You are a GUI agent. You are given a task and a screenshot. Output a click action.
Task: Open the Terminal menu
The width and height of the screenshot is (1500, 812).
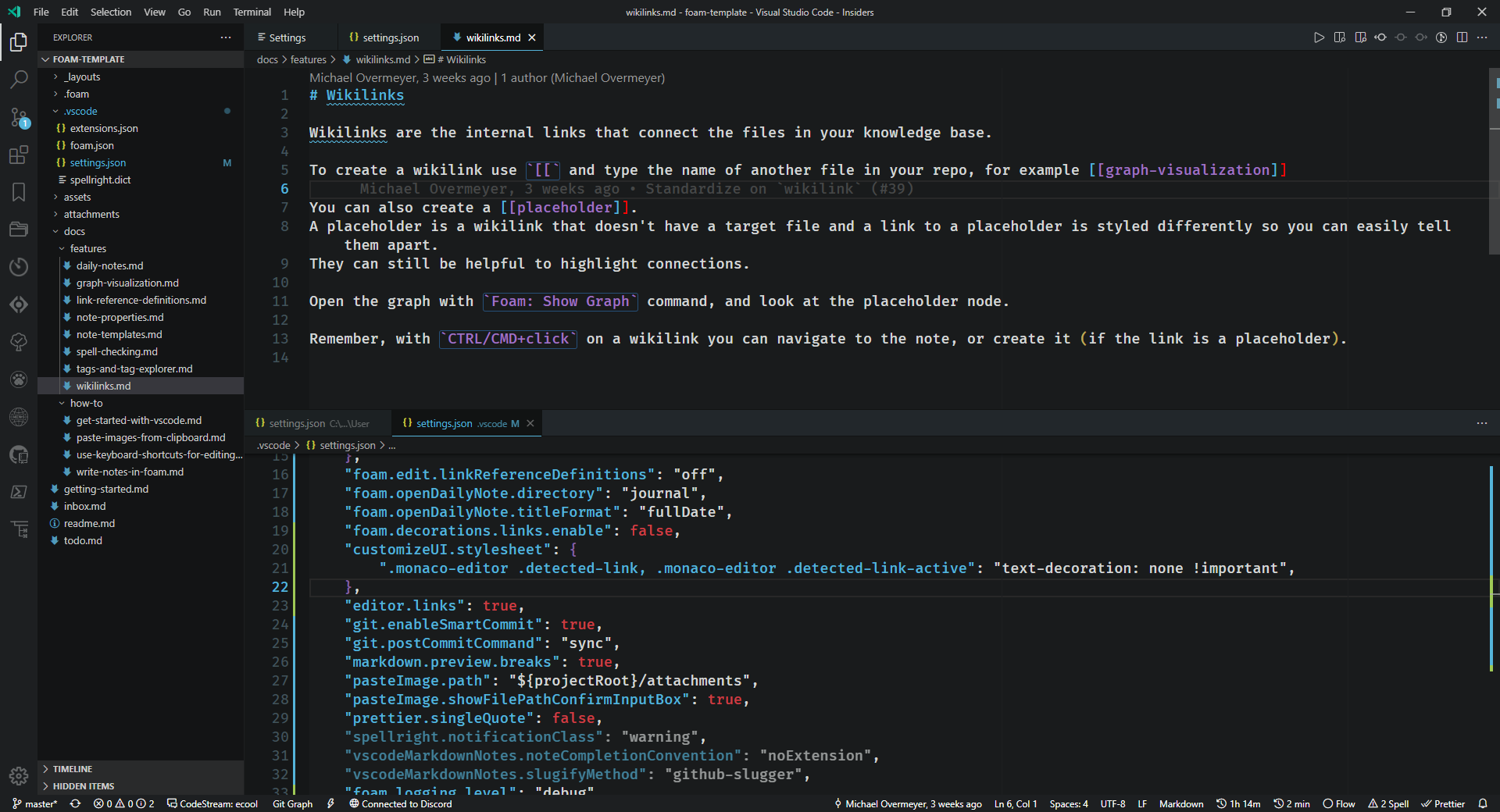252,12
